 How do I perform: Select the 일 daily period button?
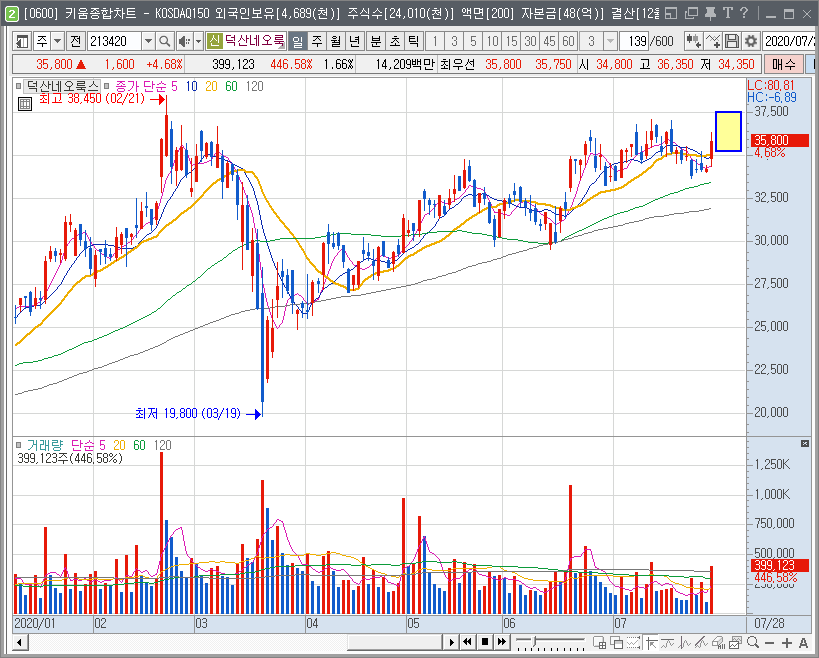pos(298,41)
